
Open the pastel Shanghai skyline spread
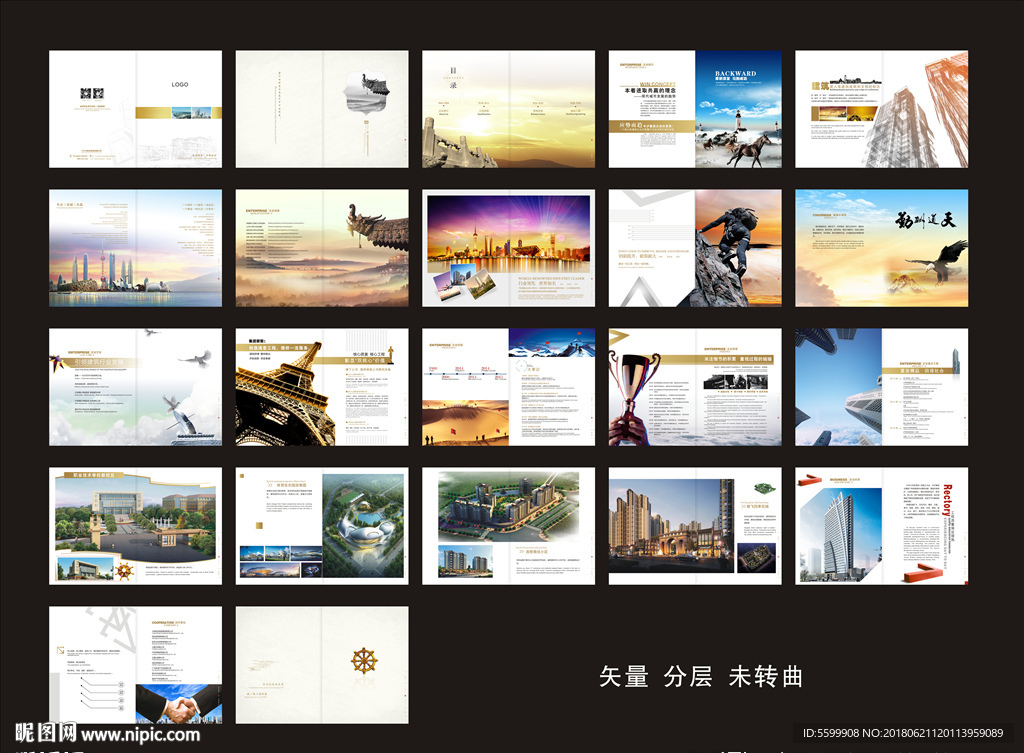[135, 248]
